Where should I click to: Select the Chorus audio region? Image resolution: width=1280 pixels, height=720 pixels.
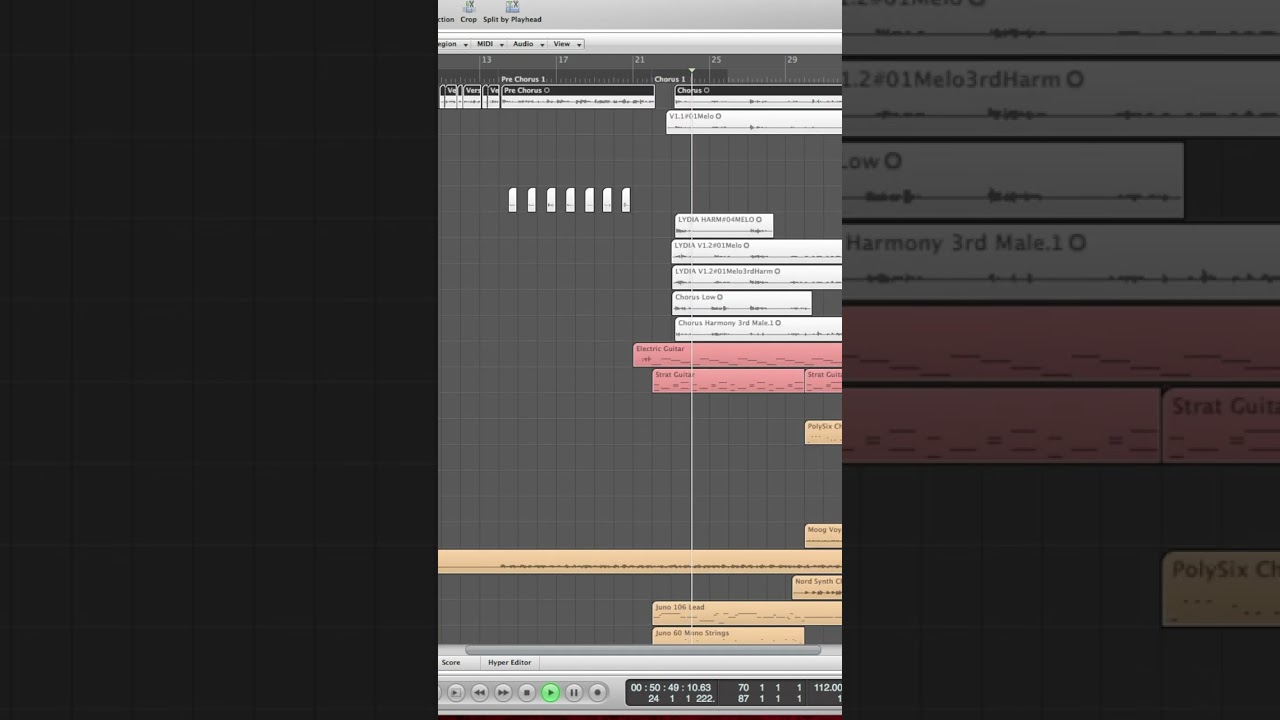pyautogui.click(x=758, y=96)
